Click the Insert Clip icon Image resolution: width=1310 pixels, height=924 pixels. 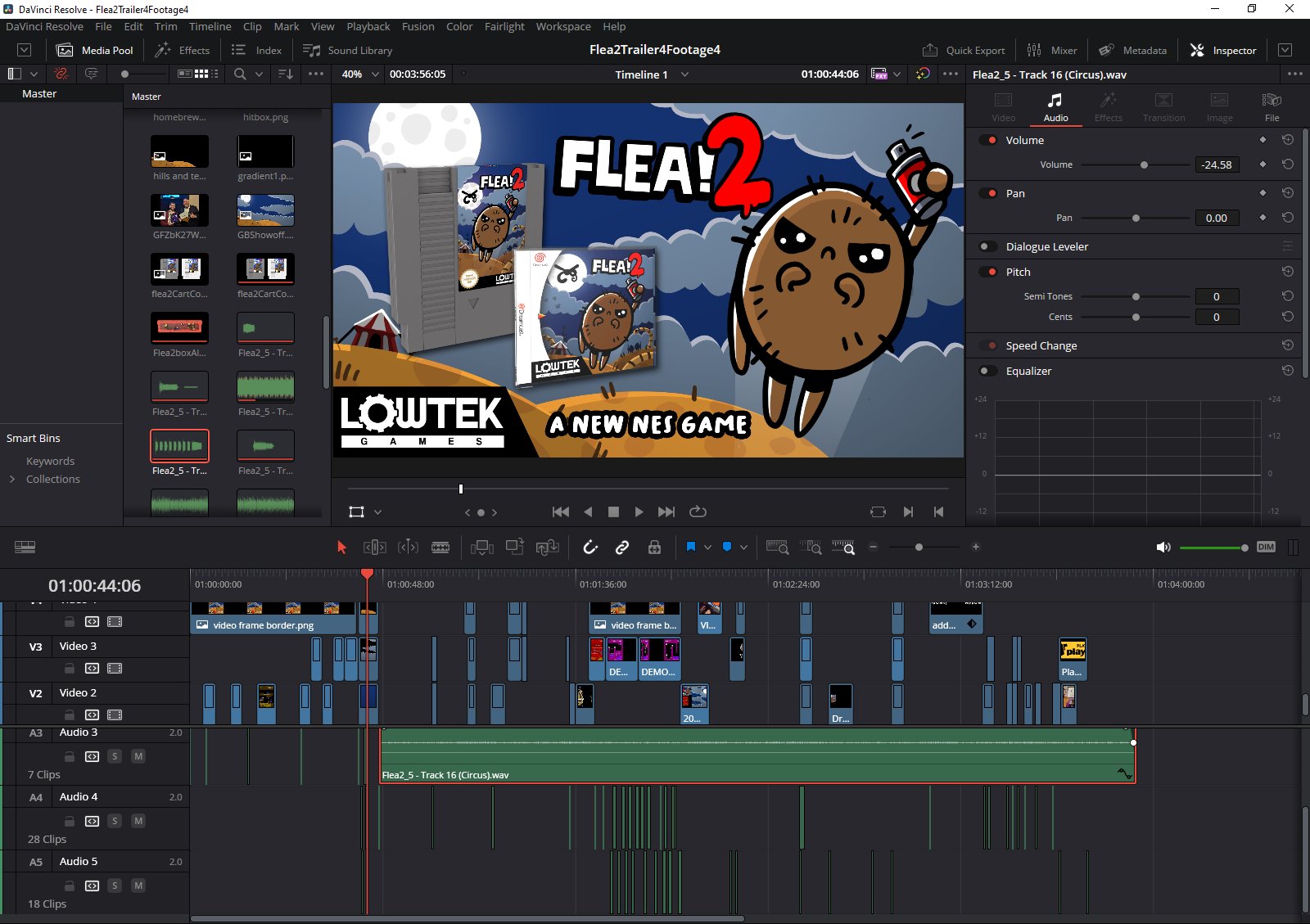(482, 548)
